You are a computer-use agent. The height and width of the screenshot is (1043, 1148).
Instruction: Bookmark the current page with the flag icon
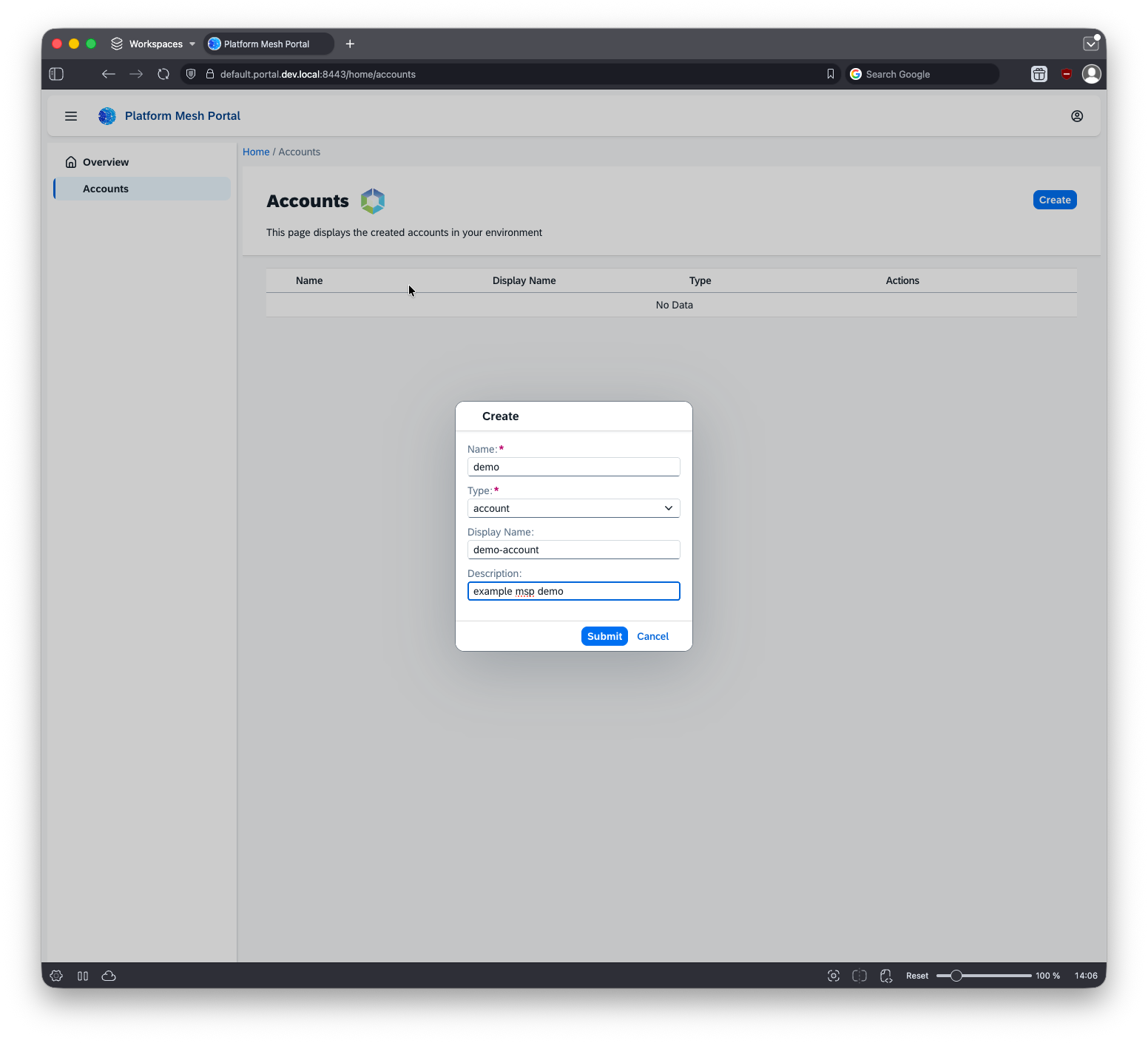pyautogui.click(x=830, y=74)
